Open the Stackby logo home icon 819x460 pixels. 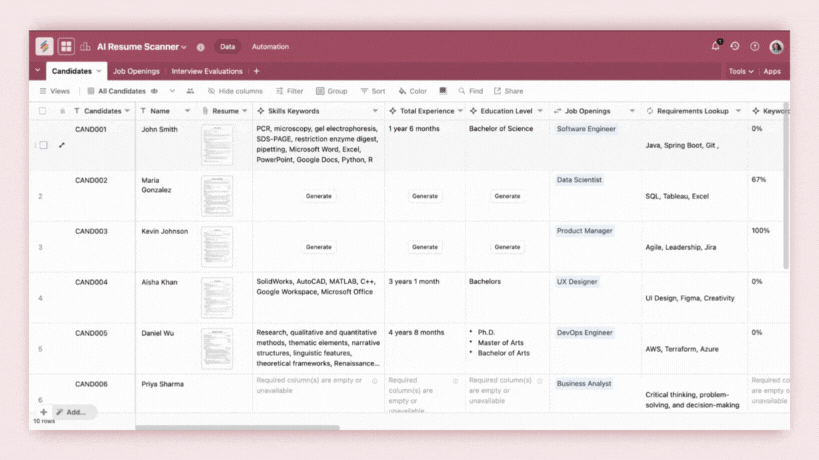point(44,46)
